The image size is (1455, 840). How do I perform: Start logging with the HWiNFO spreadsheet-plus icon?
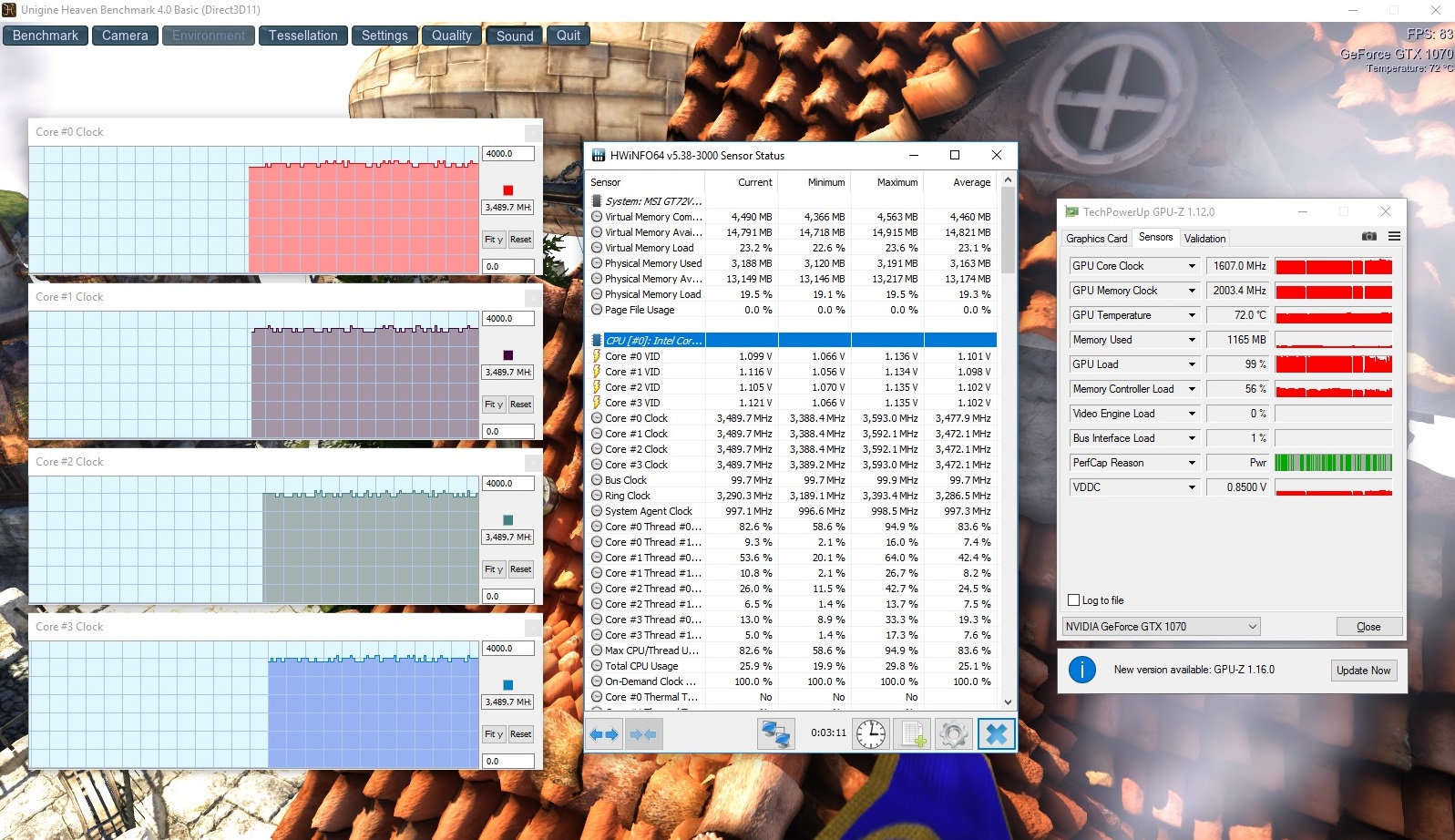tap(913, 734)
